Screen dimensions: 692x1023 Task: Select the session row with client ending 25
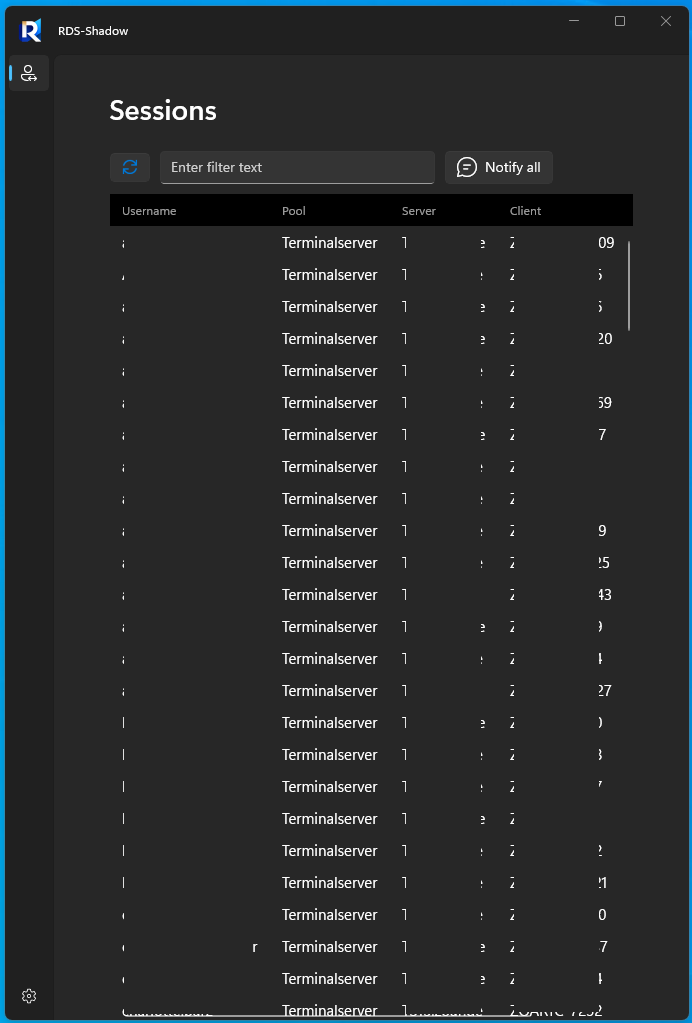369,562
